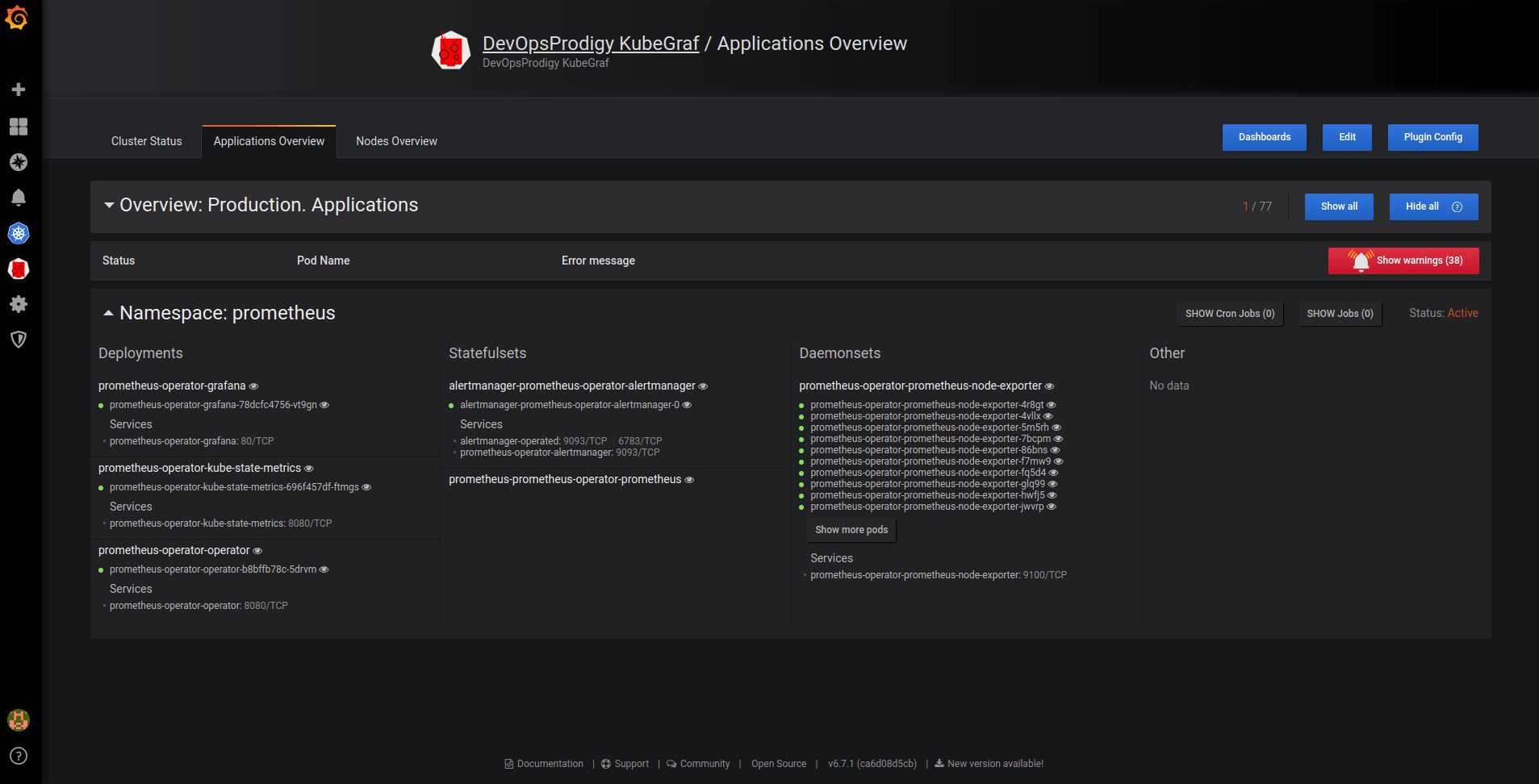Click eye icon for node-exporter-5m5rh pod

[x=1056, y=427]
